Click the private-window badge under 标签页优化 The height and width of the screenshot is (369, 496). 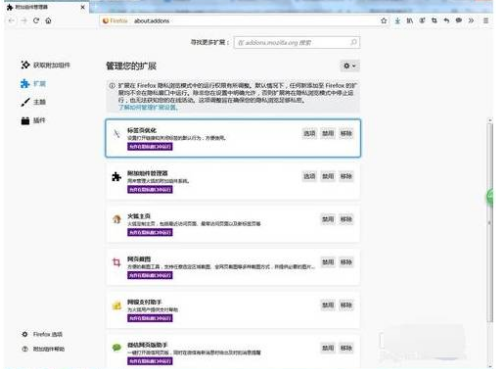[x=150, y=147]
